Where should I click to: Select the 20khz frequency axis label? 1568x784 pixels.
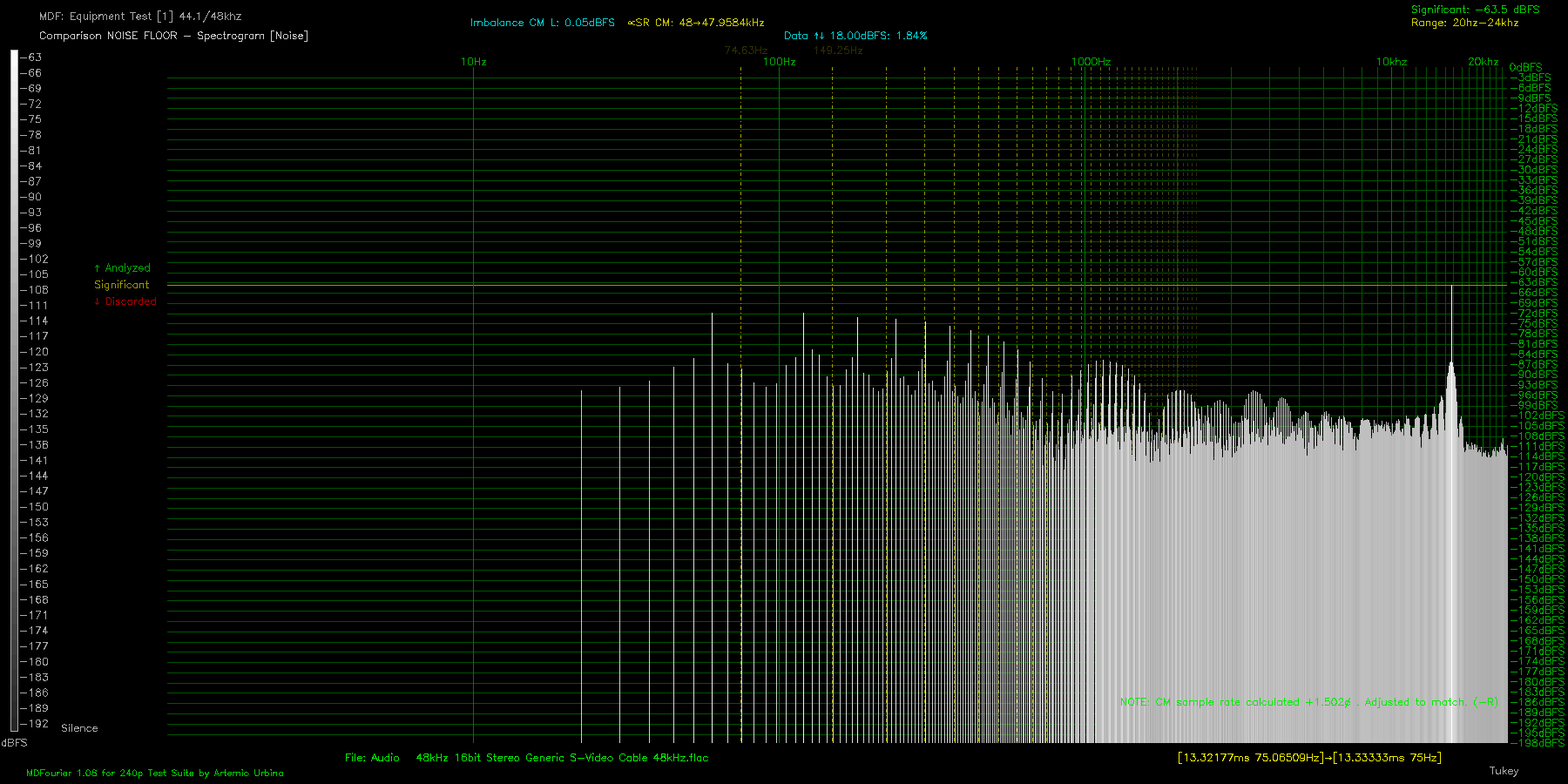pos(1483,62)
